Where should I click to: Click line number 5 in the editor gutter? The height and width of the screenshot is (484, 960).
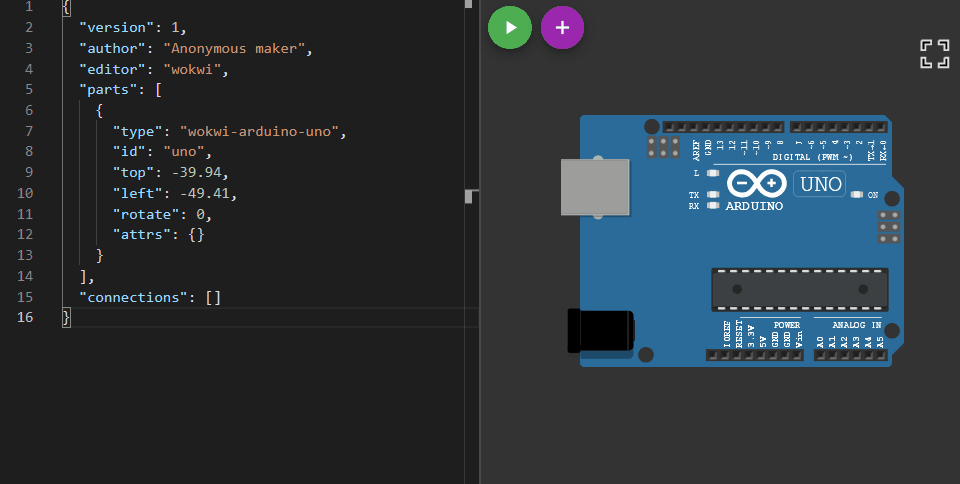click(x=28, y=90)
